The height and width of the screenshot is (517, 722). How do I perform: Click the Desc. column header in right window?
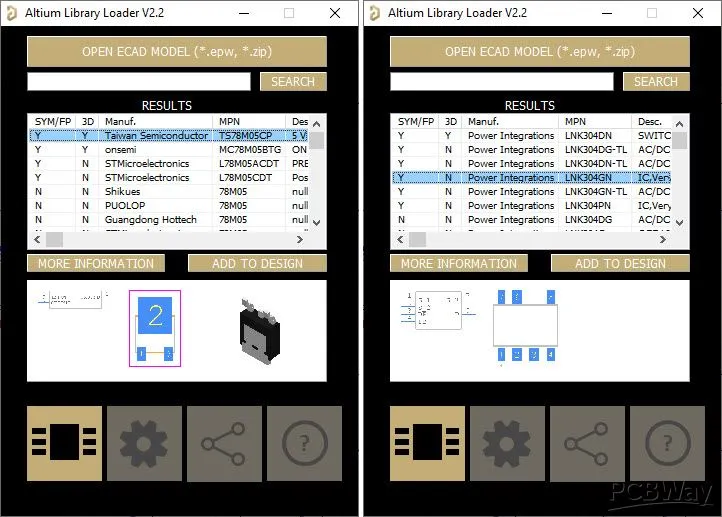click(651, 122)
